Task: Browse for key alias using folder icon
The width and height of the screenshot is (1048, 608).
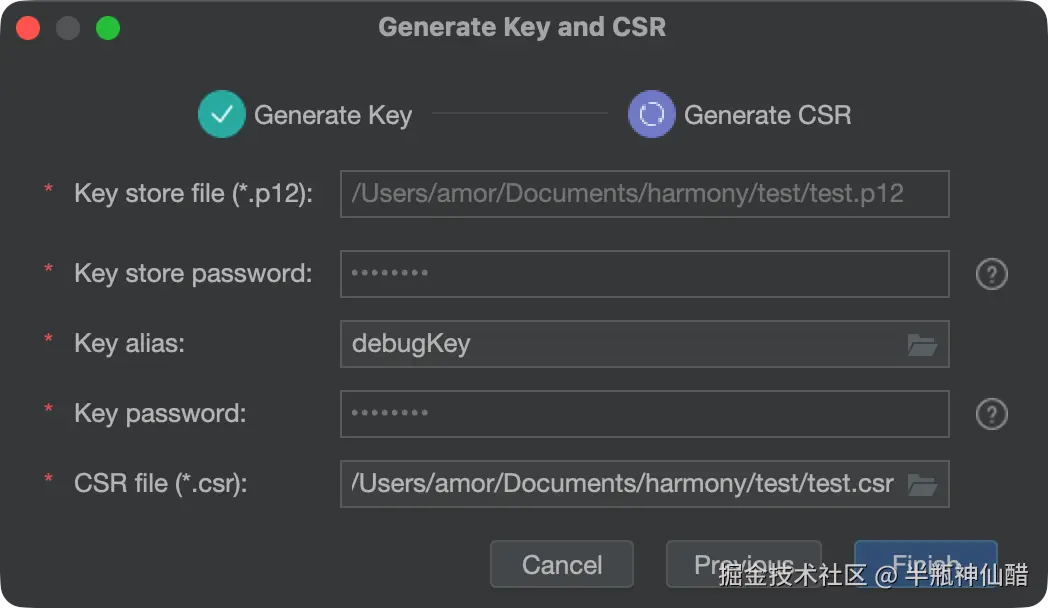Action: pos(922,345)
